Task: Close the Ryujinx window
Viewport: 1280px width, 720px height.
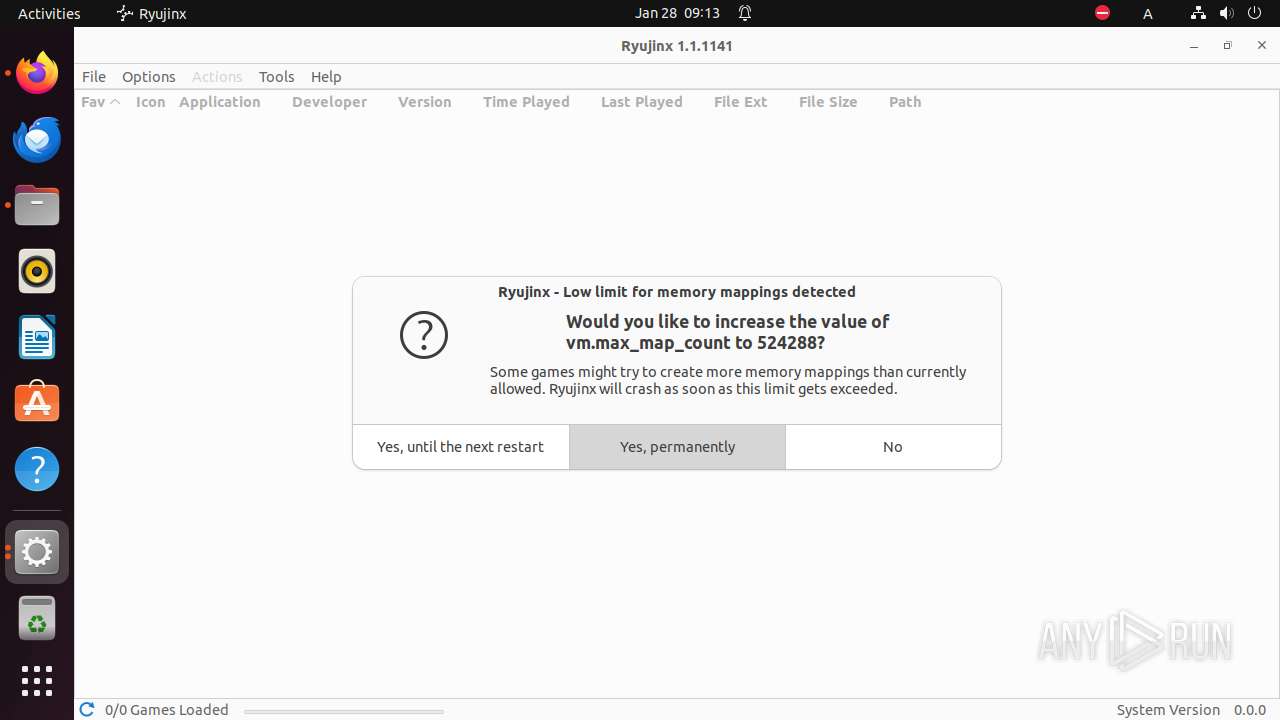Action: tap(1262, 46)
